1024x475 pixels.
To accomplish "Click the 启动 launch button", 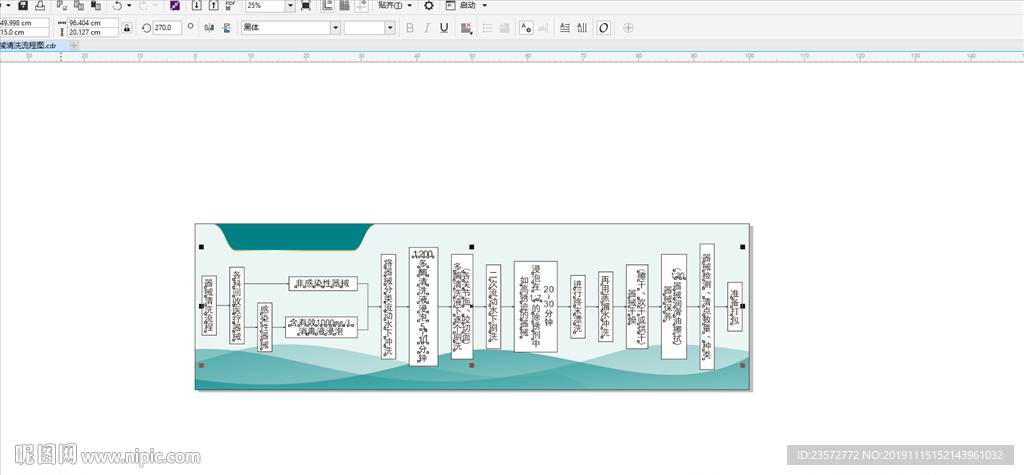I will point(472,6).
